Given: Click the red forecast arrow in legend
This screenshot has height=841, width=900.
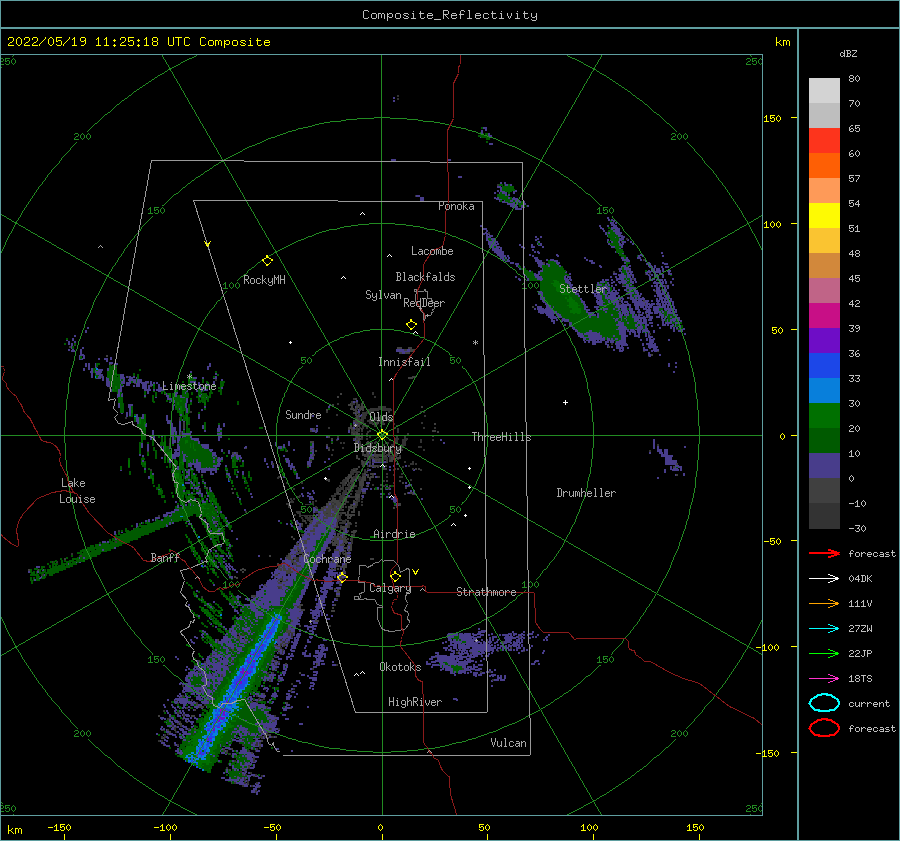Looking at the screenshot, I should [824, 553].
